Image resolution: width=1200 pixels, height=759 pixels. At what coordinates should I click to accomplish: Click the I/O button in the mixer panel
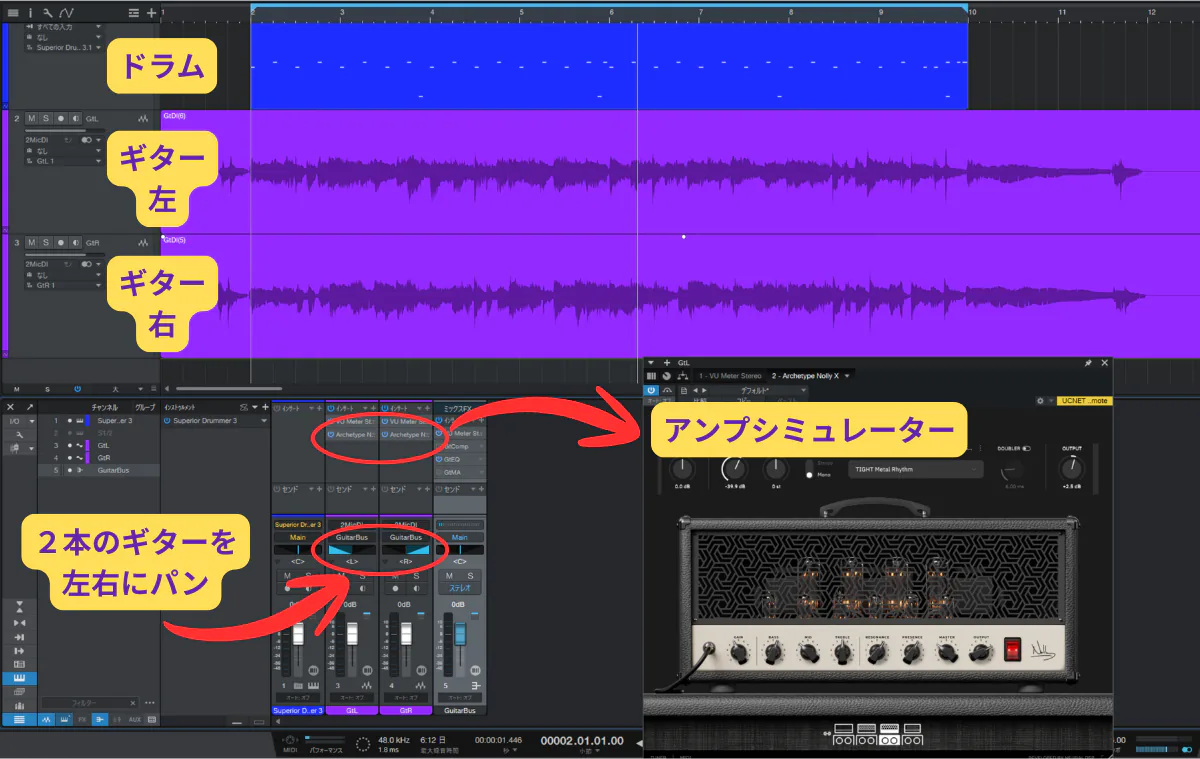[15, 421]
